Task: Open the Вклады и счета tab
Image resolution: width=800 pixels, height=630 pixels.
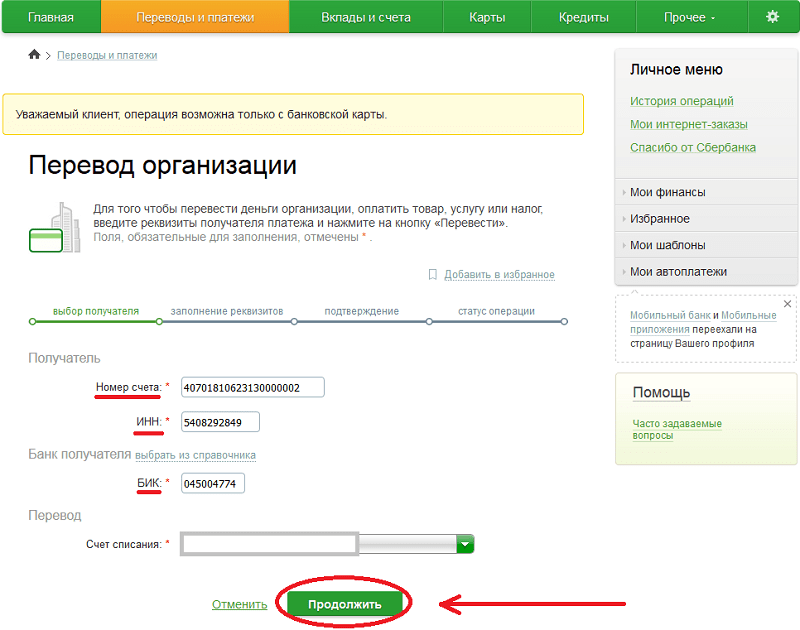Action: coord(366,17)
